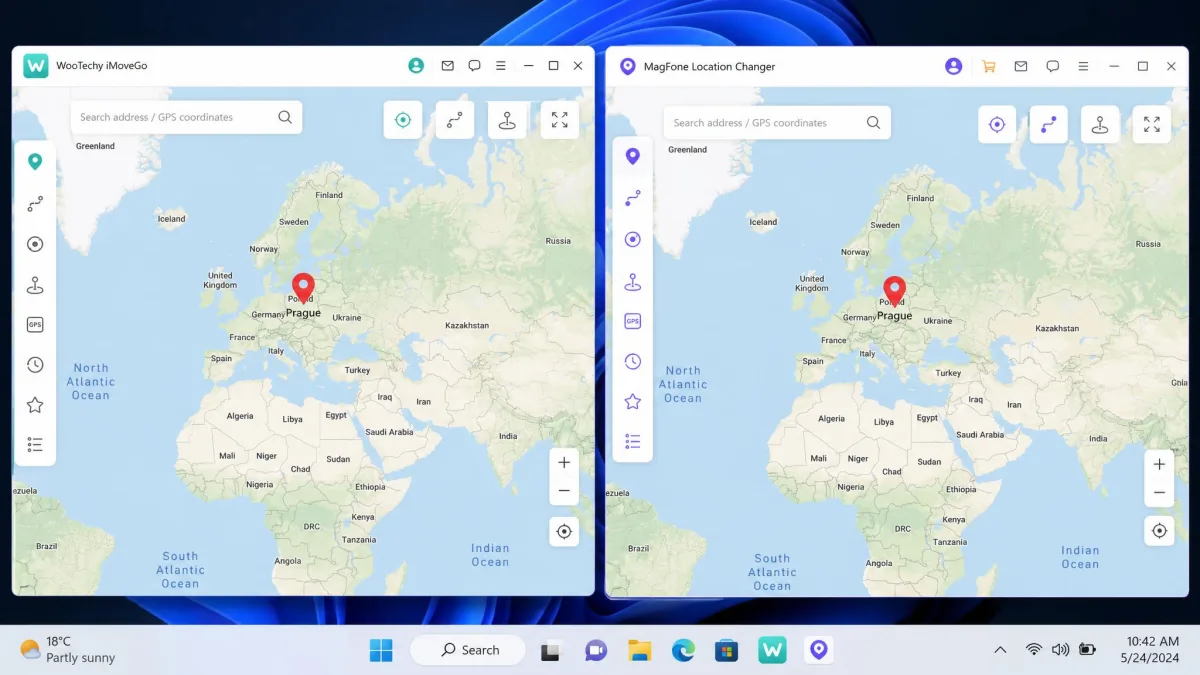1200x675 pixels.
Task: Open Windows Start menu
Action: click(381, 650)
